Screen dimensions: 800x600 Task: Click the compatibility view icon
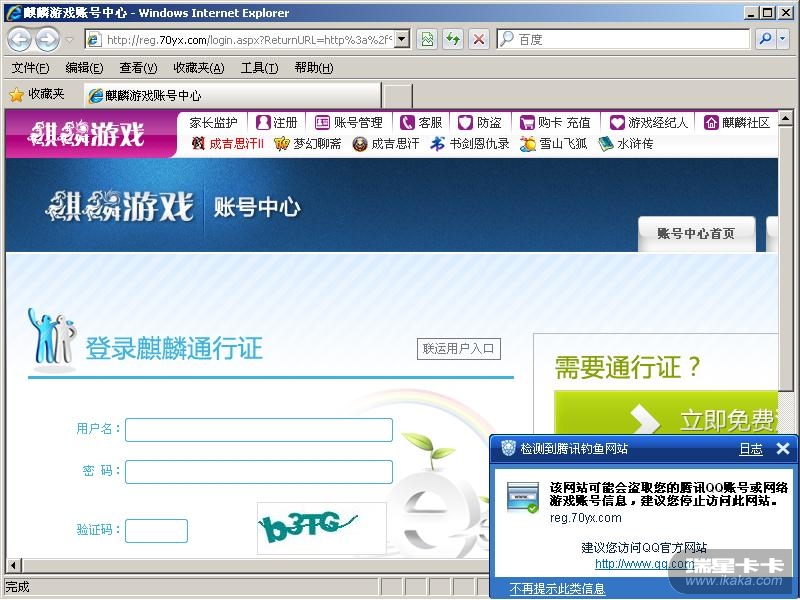click(x=428, y=39)
